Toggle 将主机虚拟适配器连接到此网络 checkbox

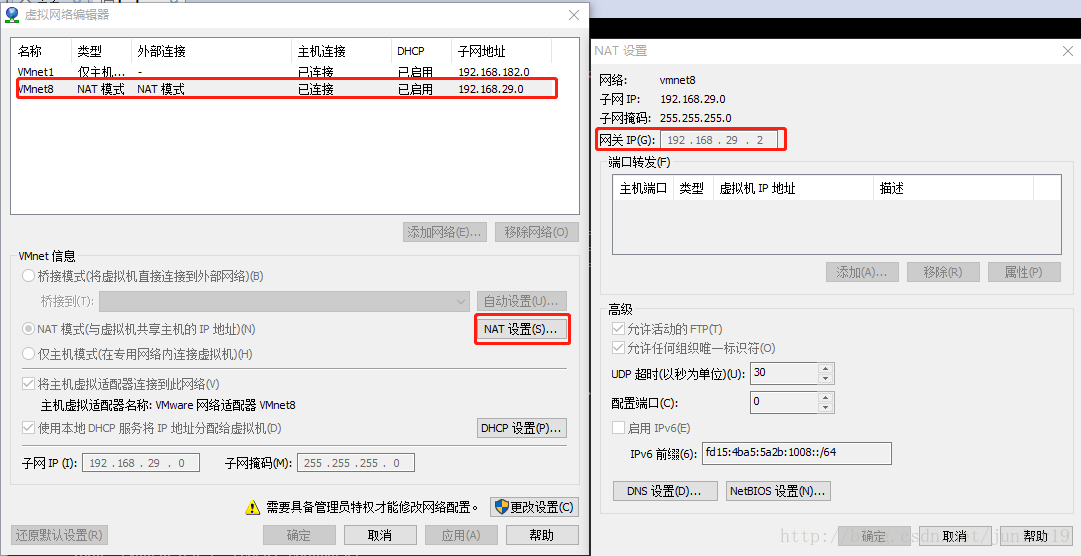pyautogui.click(x=28, y=384)
